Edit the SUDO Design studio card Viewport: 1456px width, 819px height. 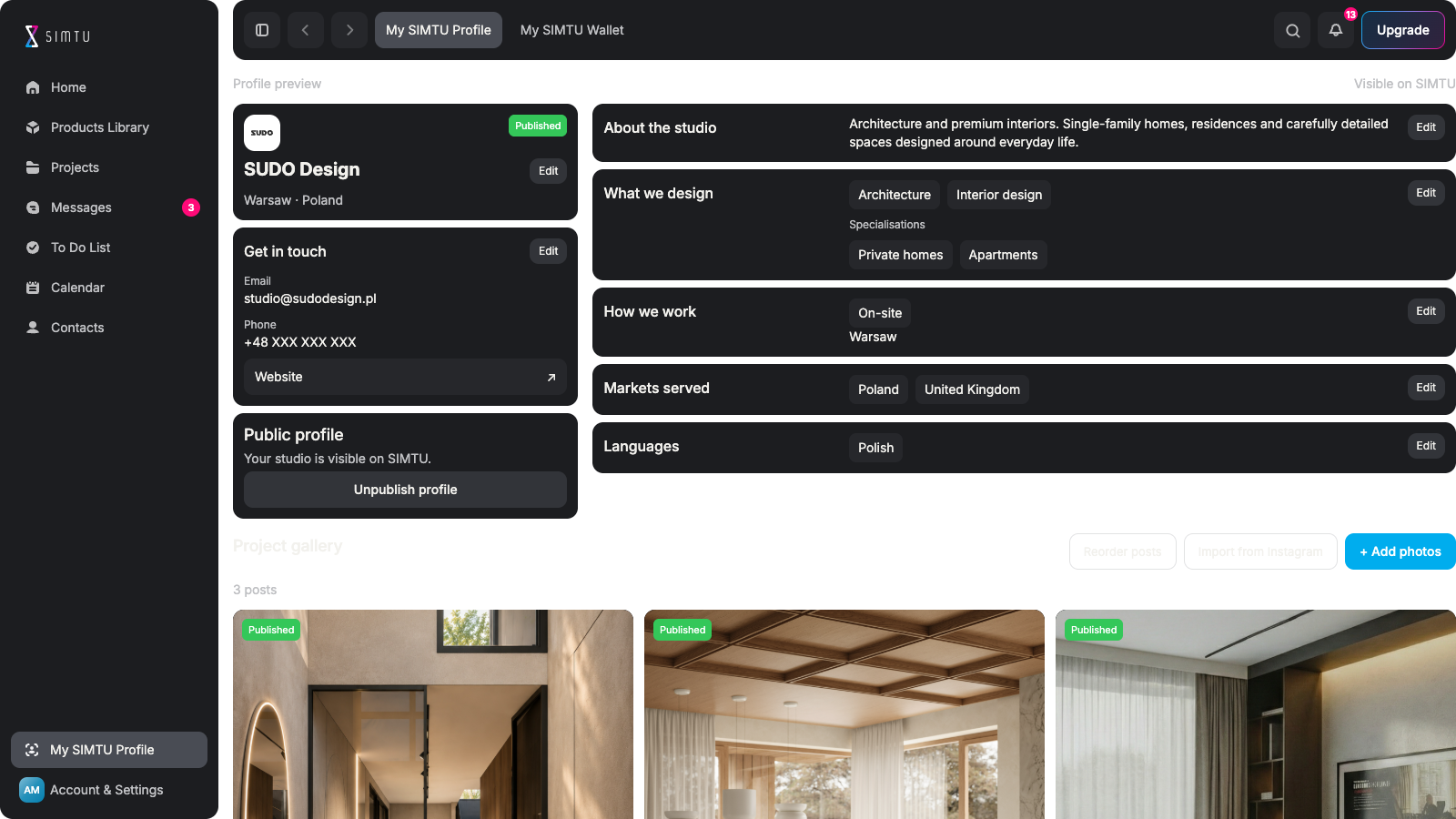point(548,171)
